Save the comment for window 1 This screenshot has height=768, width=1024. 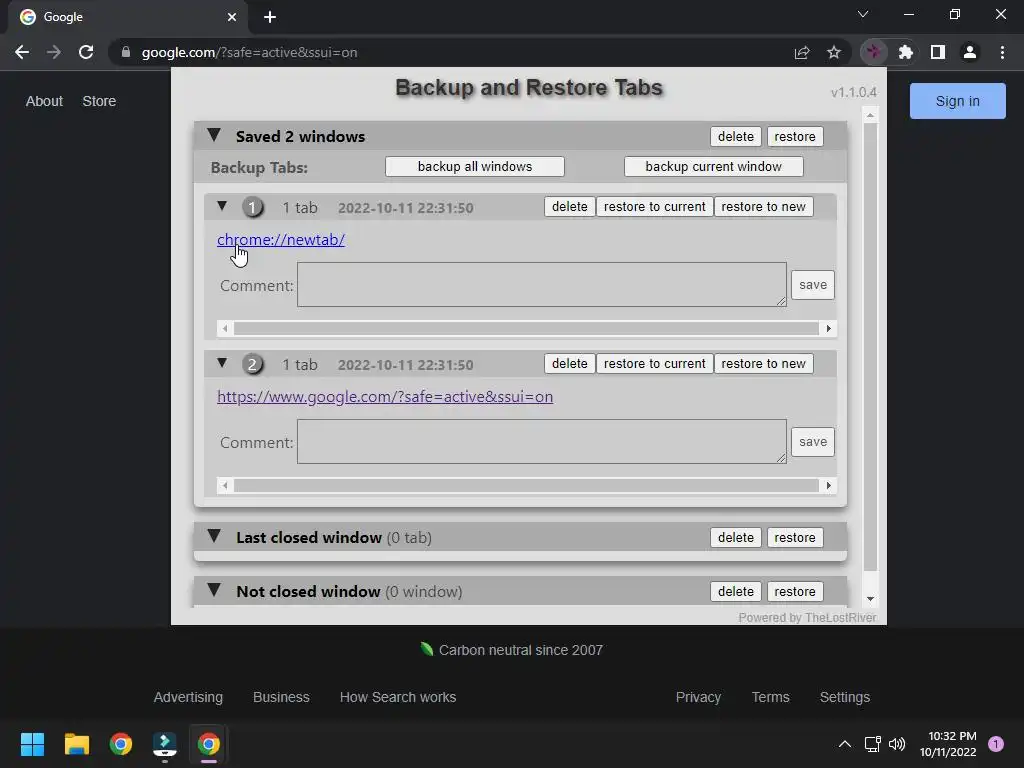812,285
